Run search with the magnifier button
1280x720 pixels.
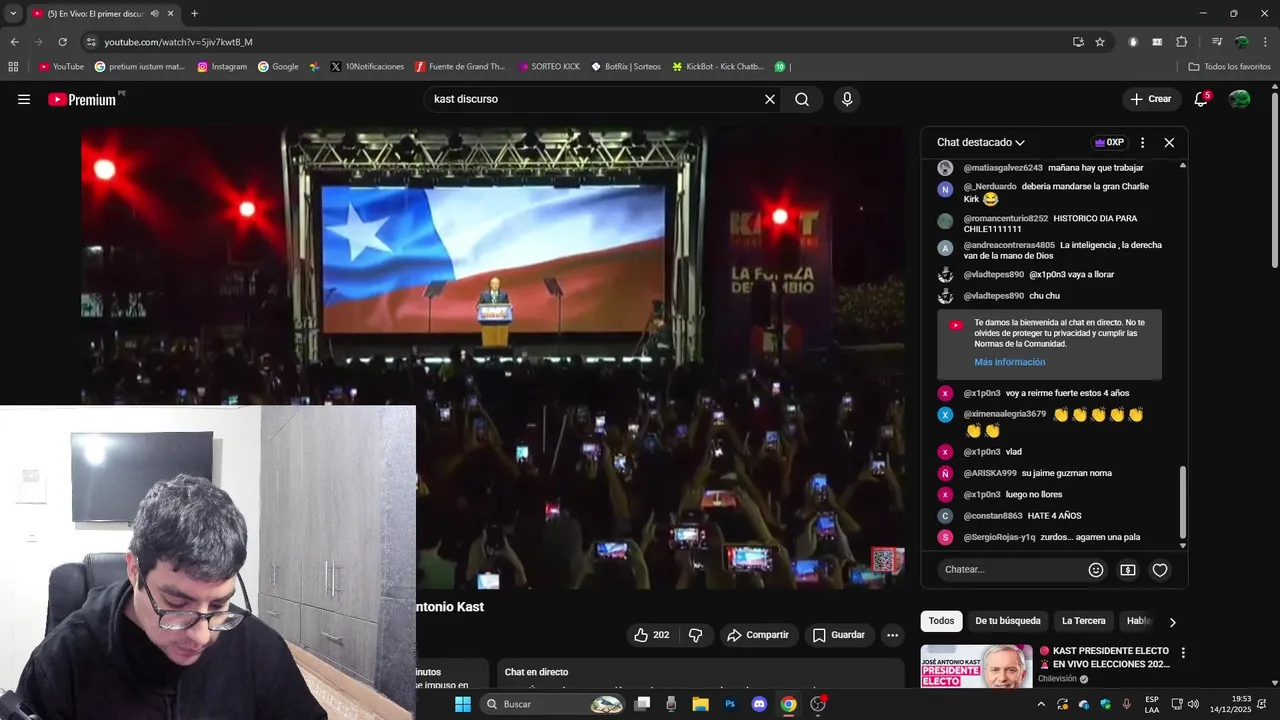[x=802, y=99]
